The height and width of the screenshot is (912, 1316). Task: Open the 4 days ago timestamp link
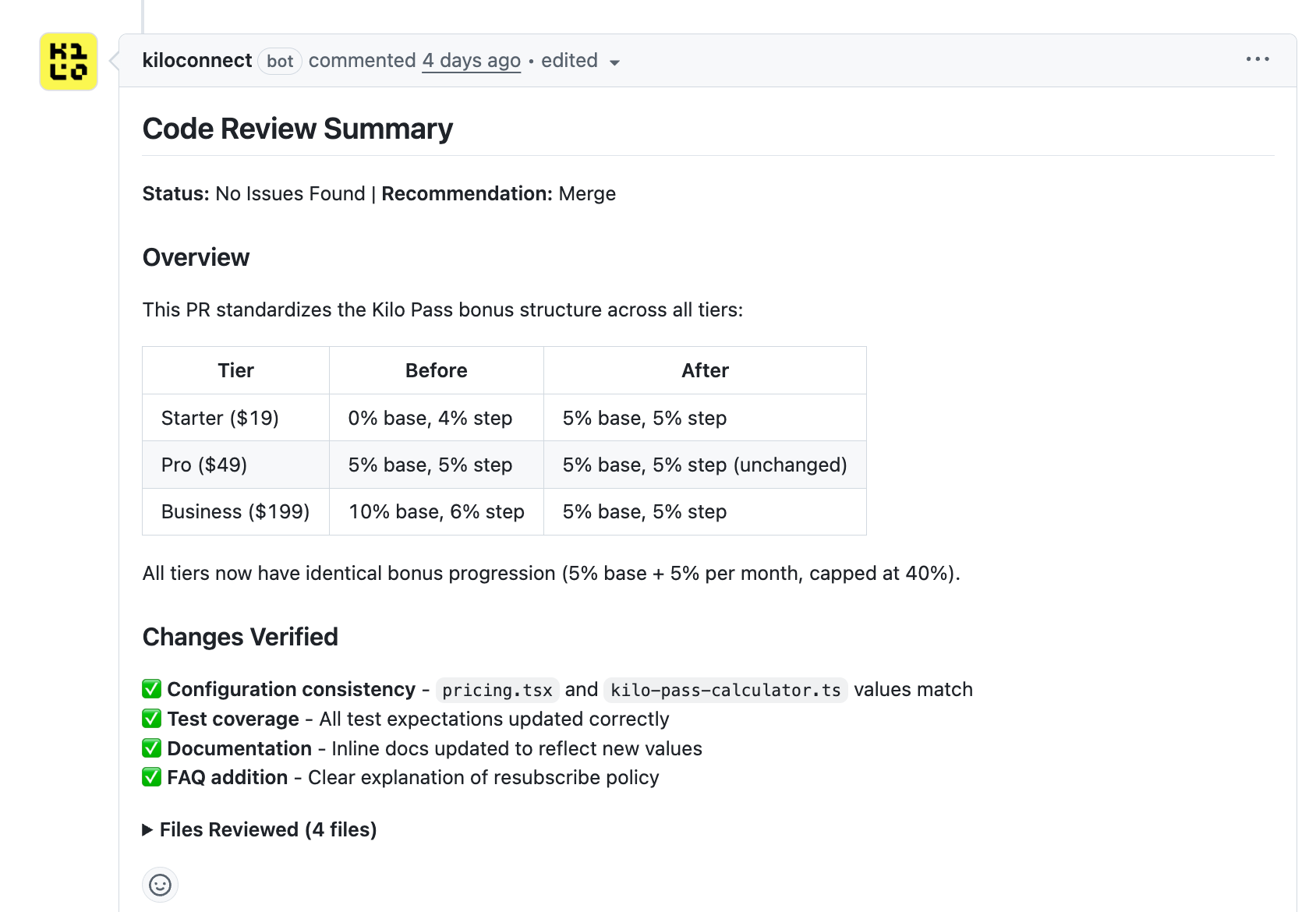pyautogui.click(x=472, y=61)
